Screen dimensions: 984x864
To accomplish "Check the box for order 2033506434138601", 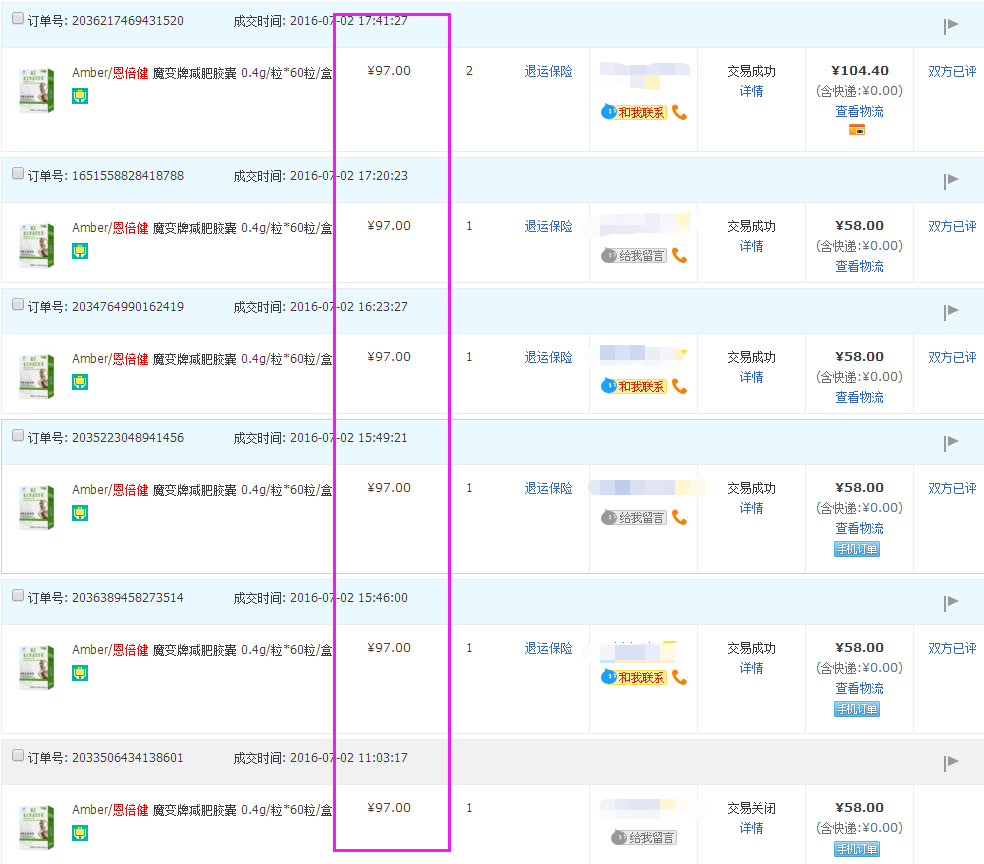I will click(18, 756).
